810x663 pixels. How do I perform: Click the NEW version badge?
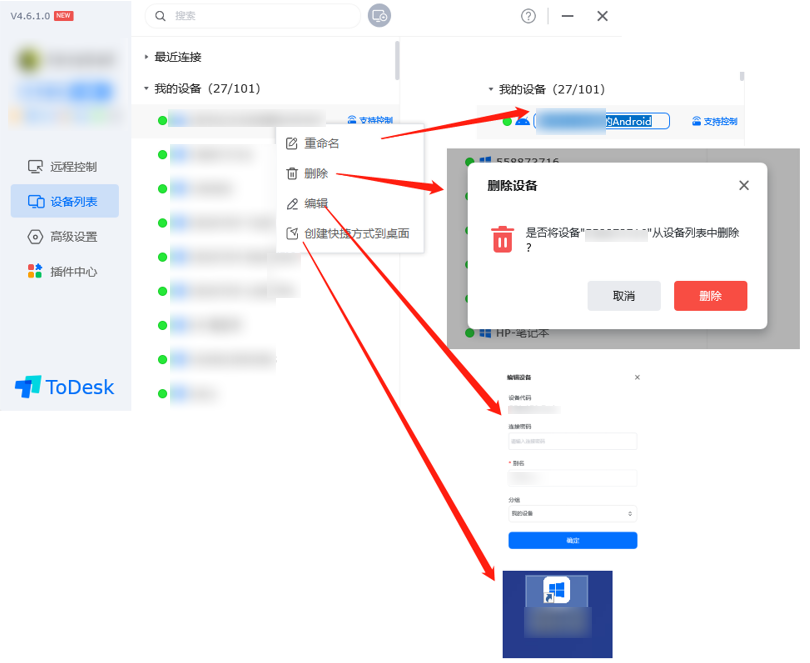[x=64, y=16]
